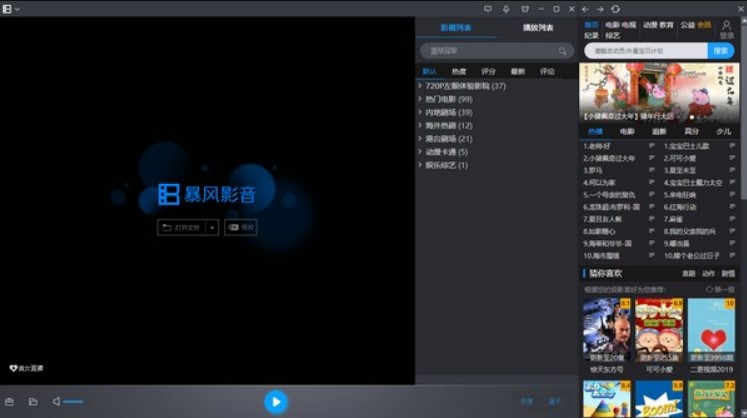
Task: Click the open-folder icon in bottom bar
Action: coord(33,402)
